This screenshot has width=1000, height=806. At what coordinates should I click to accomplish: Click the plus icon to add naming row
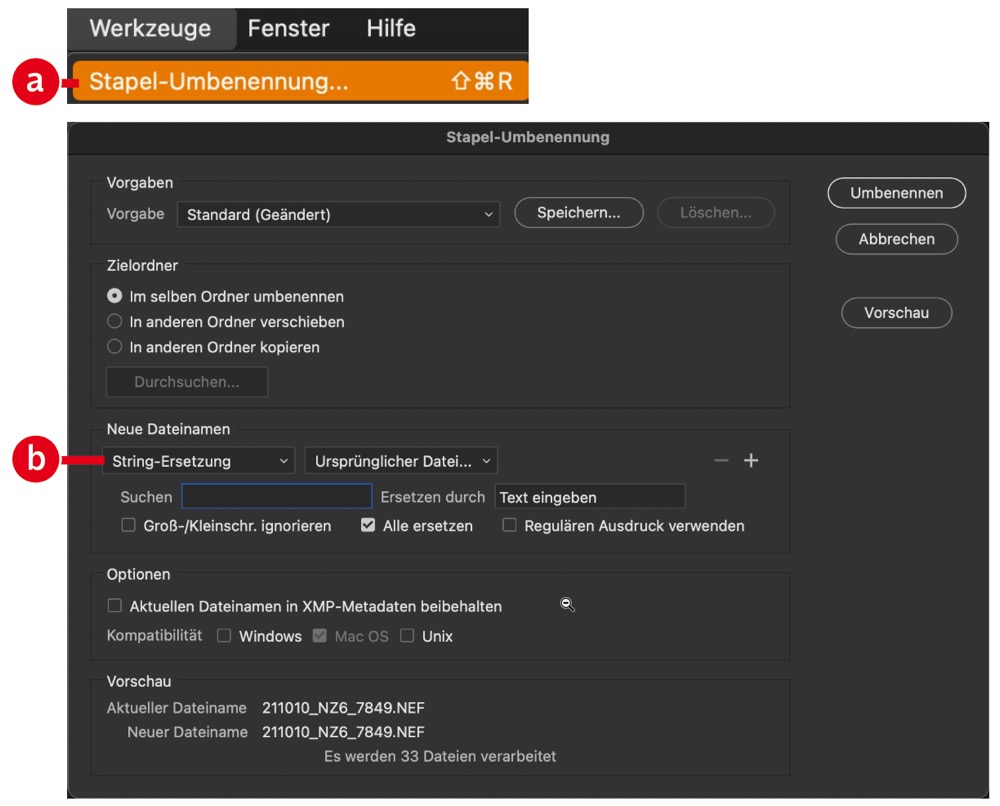click(x=751, y=461)
